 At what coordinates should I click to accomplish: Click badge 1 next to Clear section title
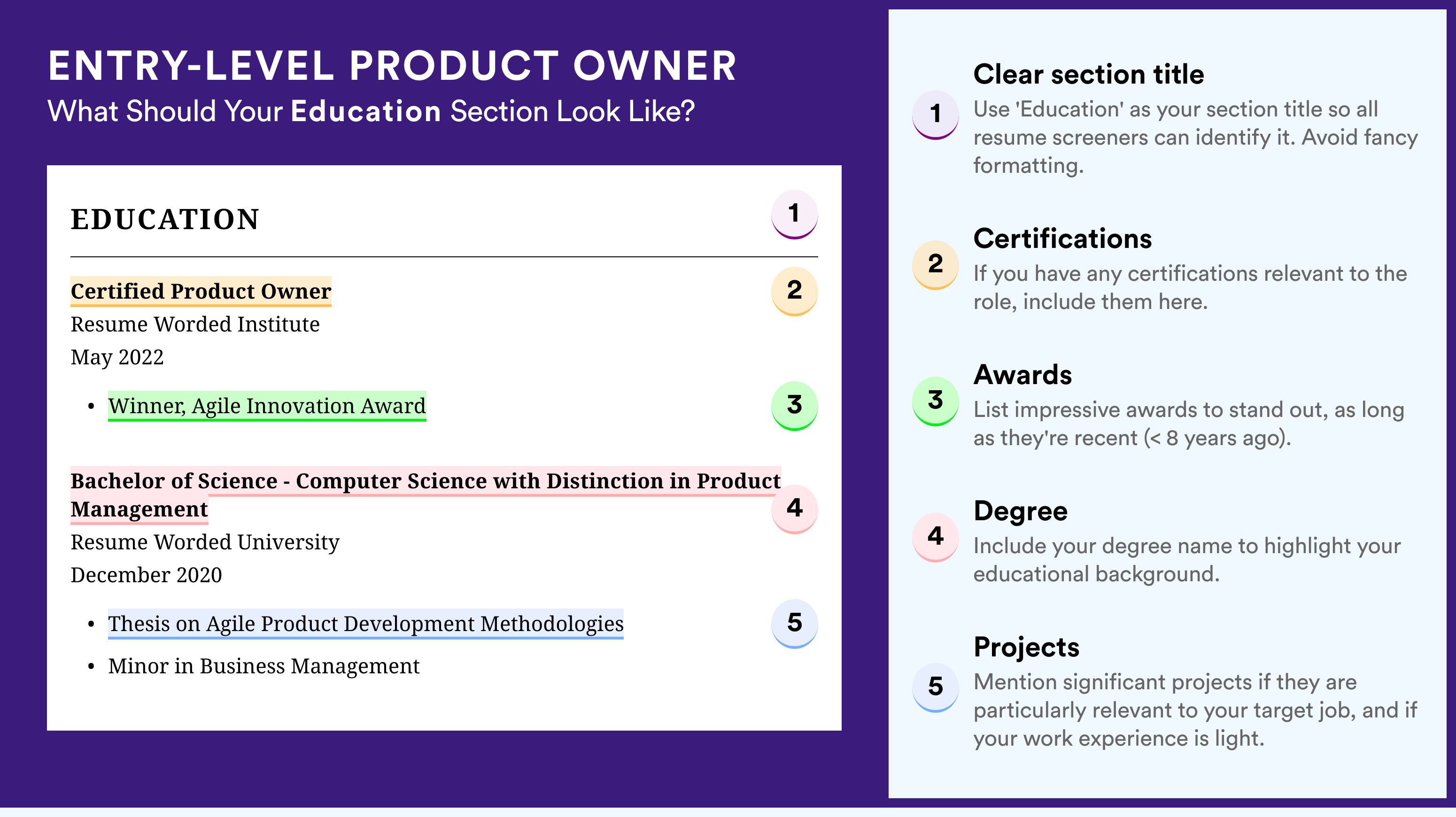click(x=935, y=114)
